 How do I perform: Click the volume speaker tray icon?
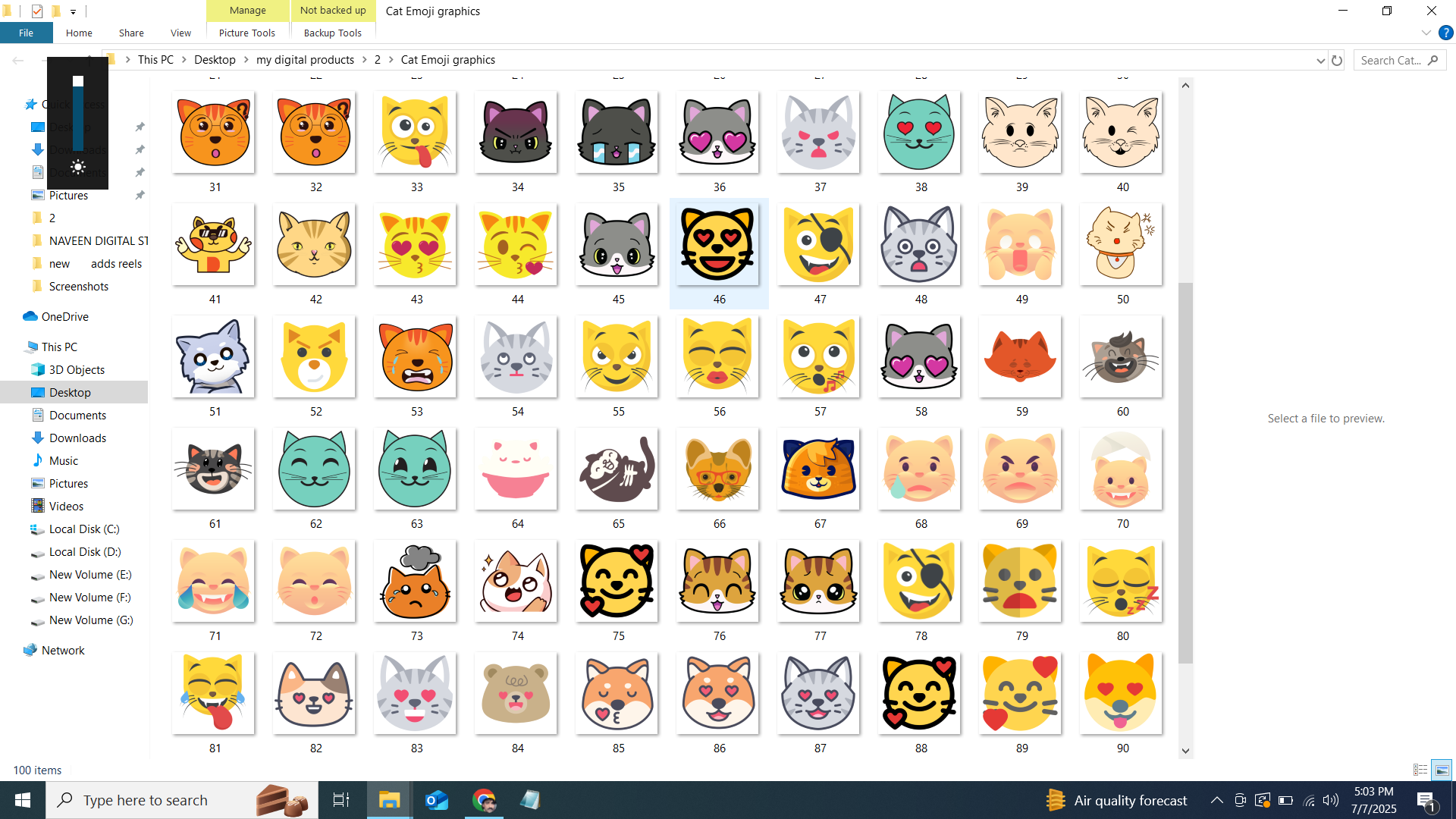1331,800
